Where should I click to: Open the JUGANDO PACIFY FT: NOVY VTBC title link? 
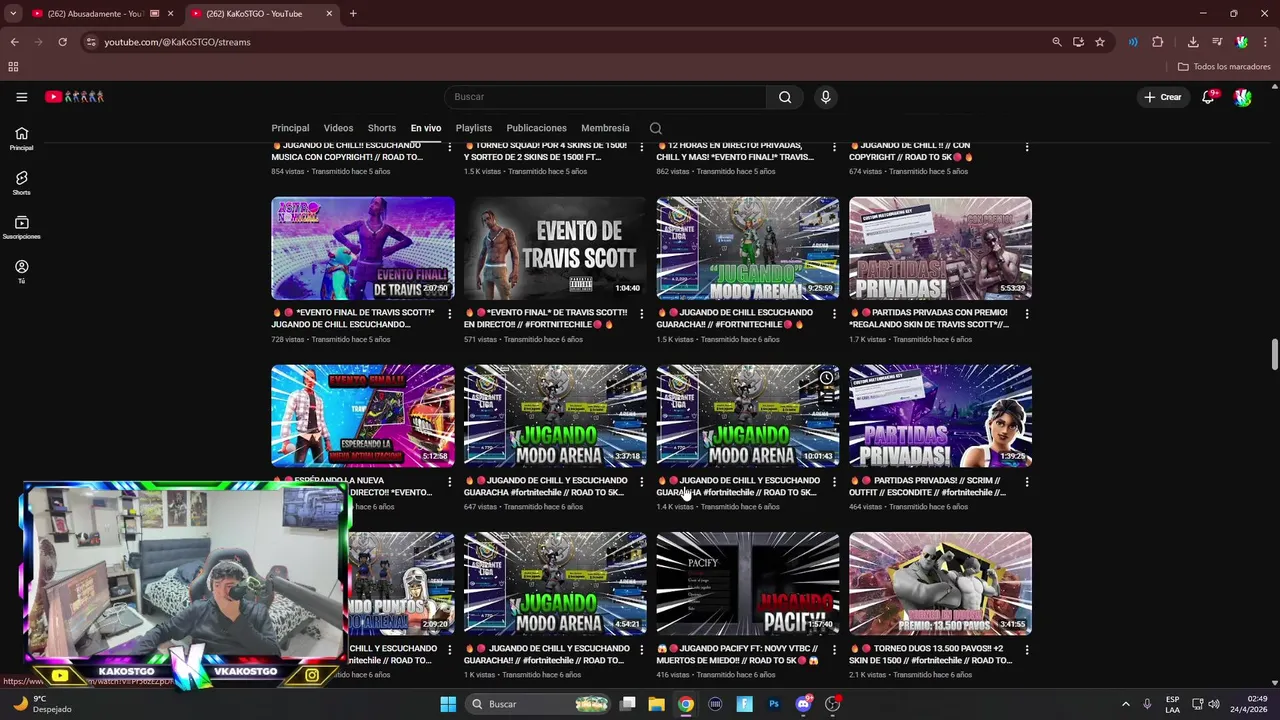(x=738, y=654)
